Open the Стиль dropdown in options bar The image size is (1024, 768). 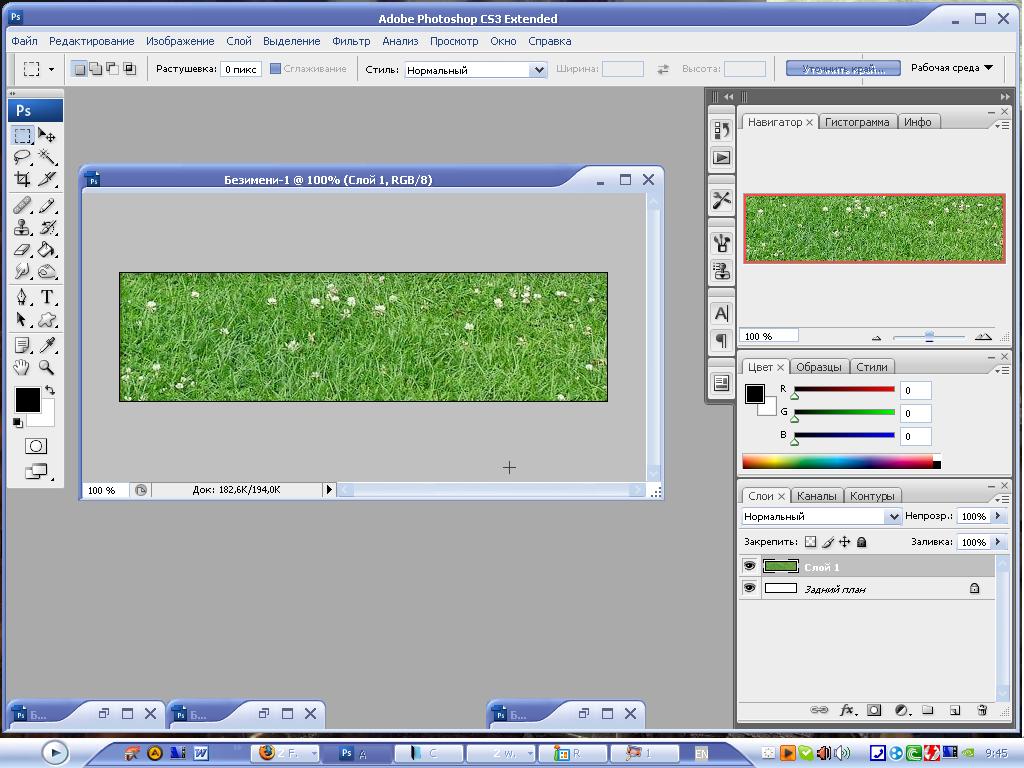538,70
